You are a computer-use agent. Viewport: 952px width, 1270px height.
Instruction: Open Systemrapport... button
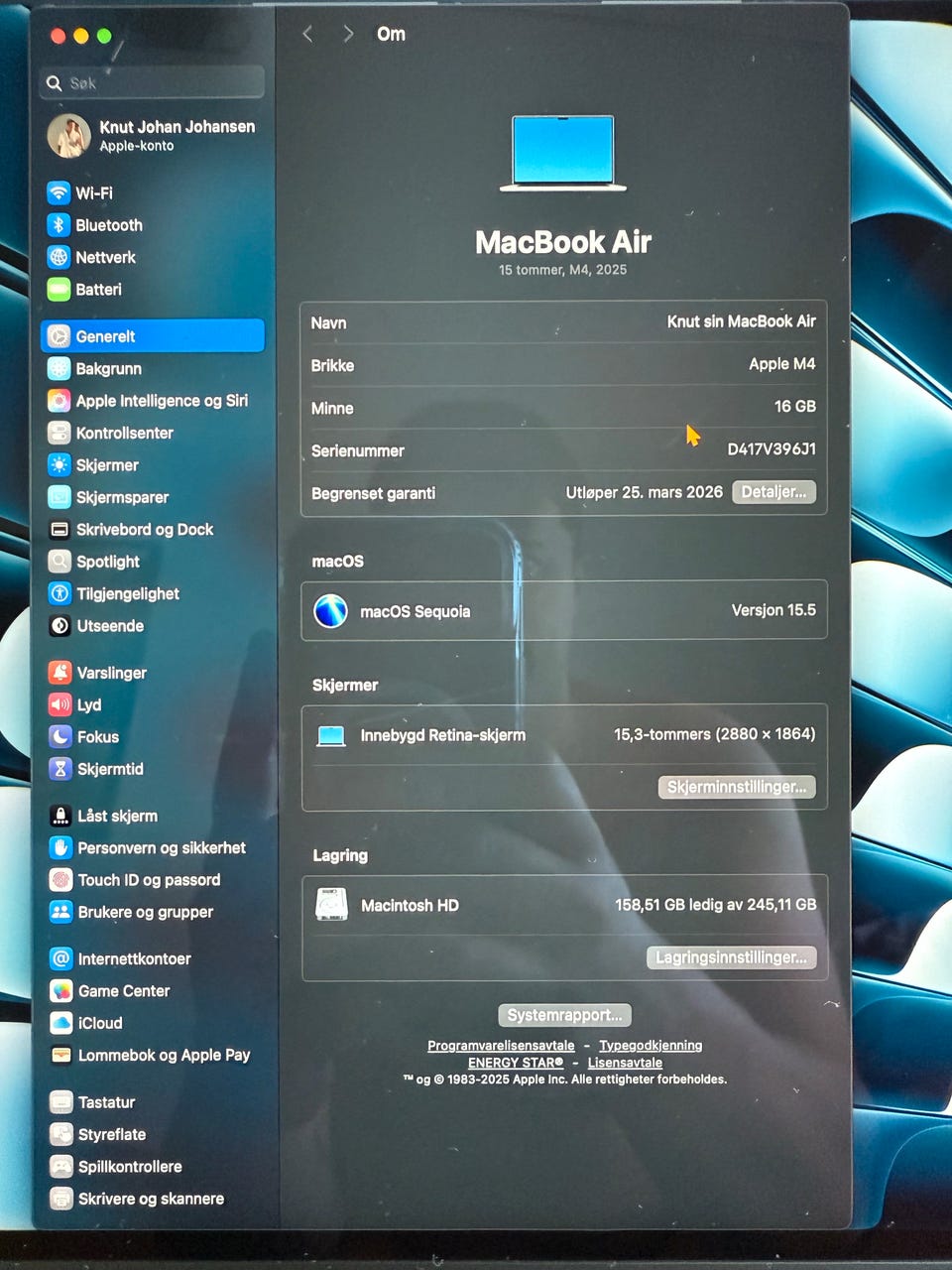[x=564, y=1015]
